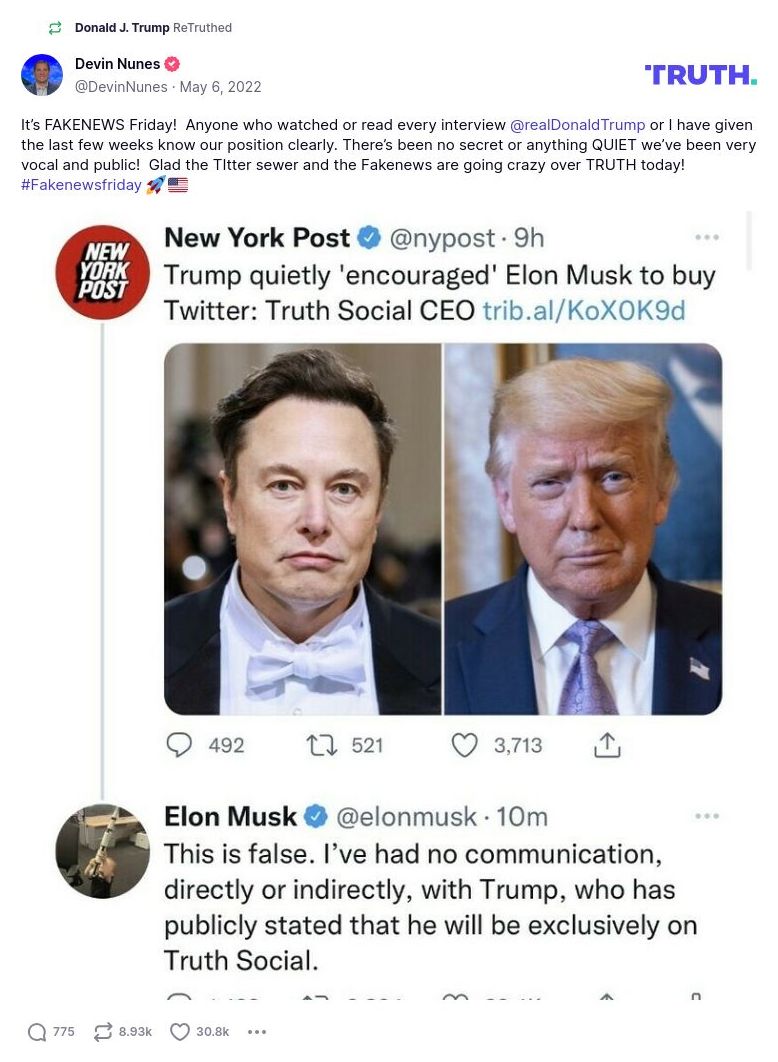Open the ellipsis menu on Elon Musk's tweet
Screen dimensions: 778x1062
tap(707, 815)
